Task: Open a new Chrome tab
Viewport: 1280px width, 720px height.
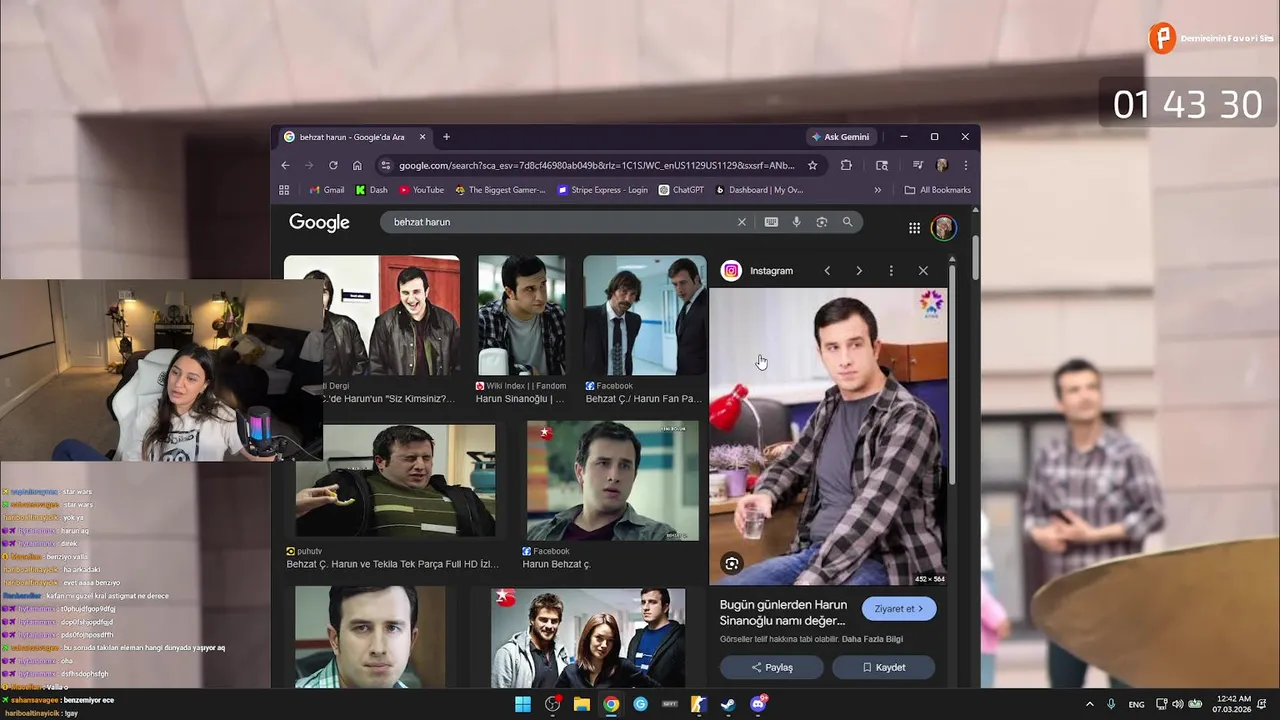Action: 446,137
